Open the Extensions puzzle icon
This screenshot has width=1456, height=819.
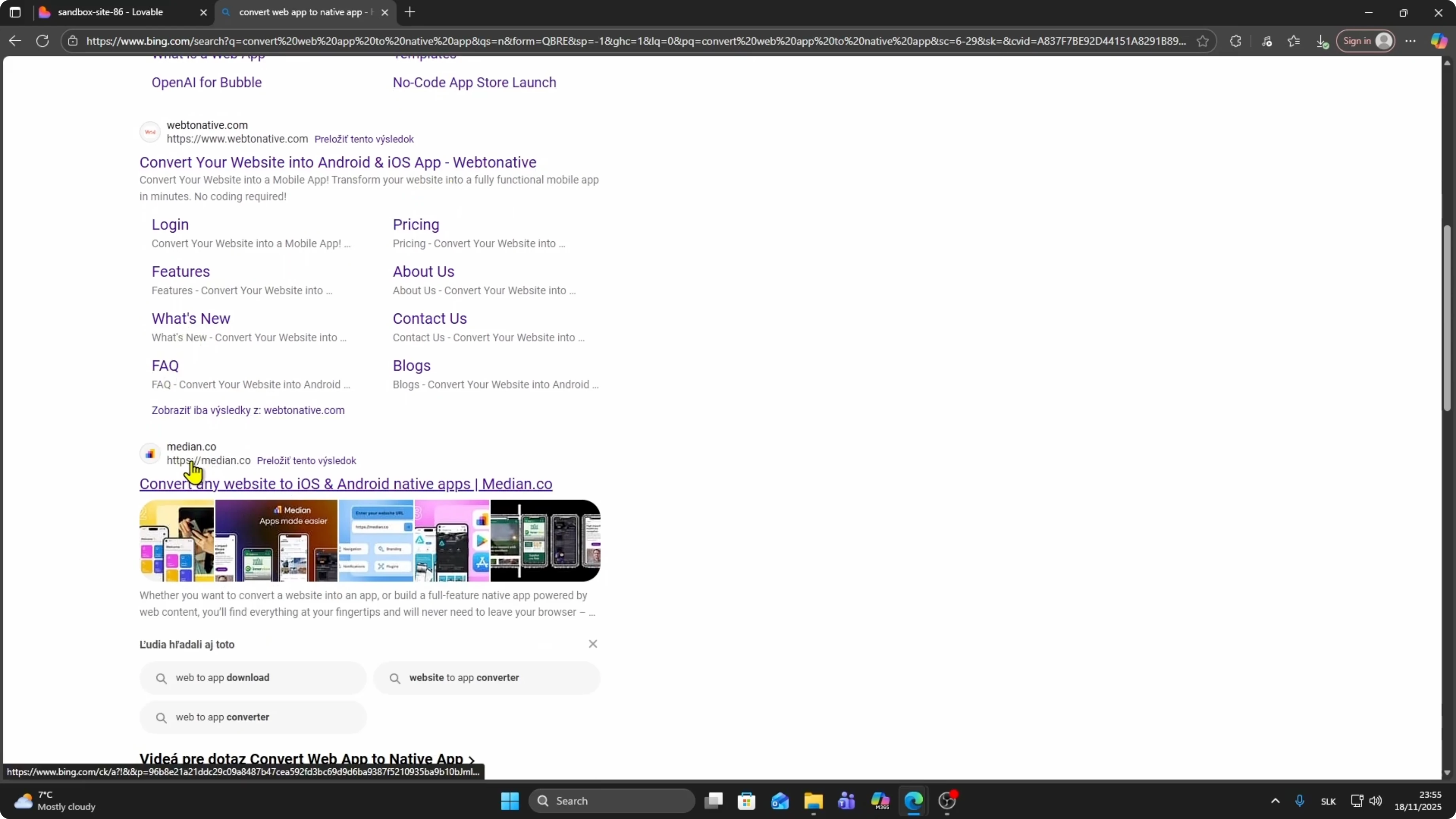[x=1236, y=41]
